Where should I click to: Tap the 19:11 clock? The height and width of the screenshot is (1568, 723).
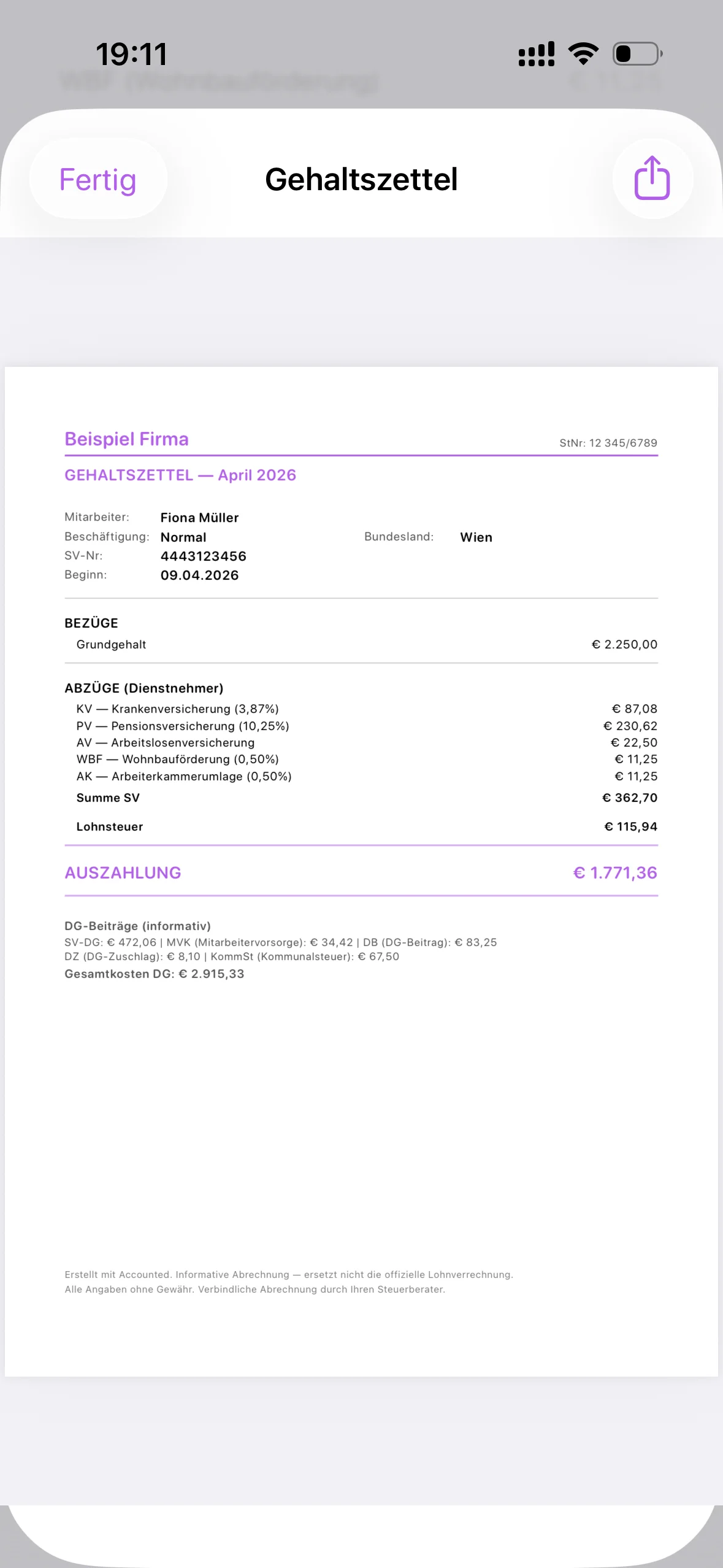click(x=131, y=55)
